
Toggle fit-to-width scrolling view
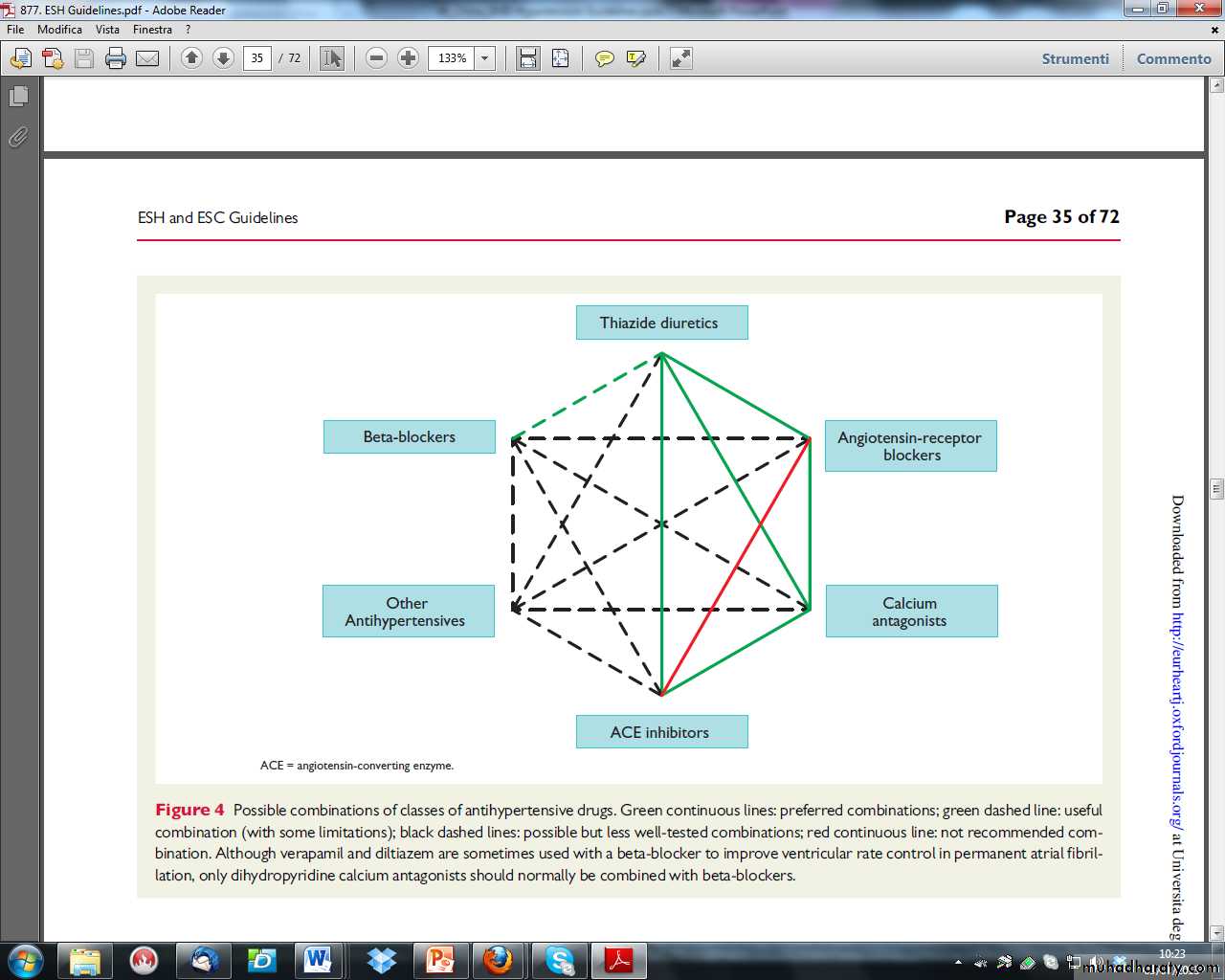(528, 58)
